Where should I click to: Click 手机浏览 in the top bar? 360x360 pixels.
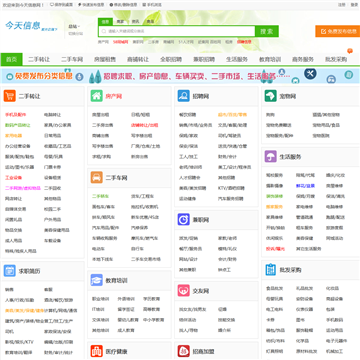tap(152, 5)
